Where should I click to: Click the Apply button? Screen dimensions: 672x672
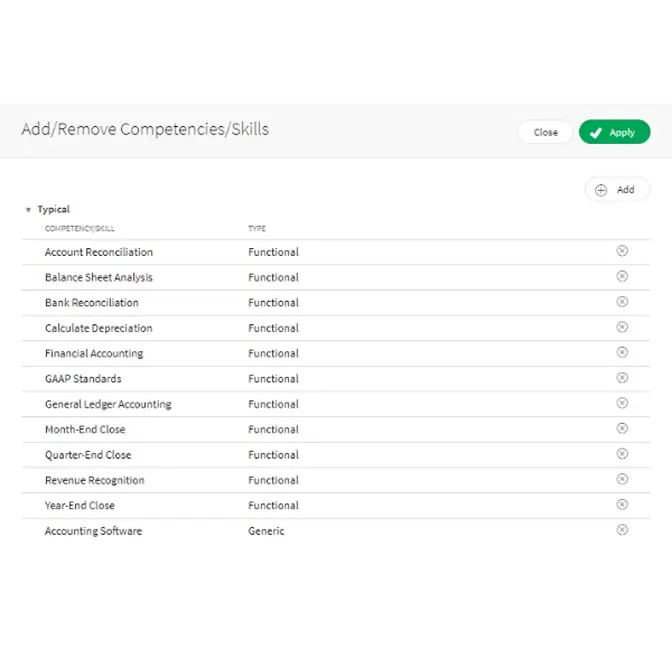[x=614, y=132]
